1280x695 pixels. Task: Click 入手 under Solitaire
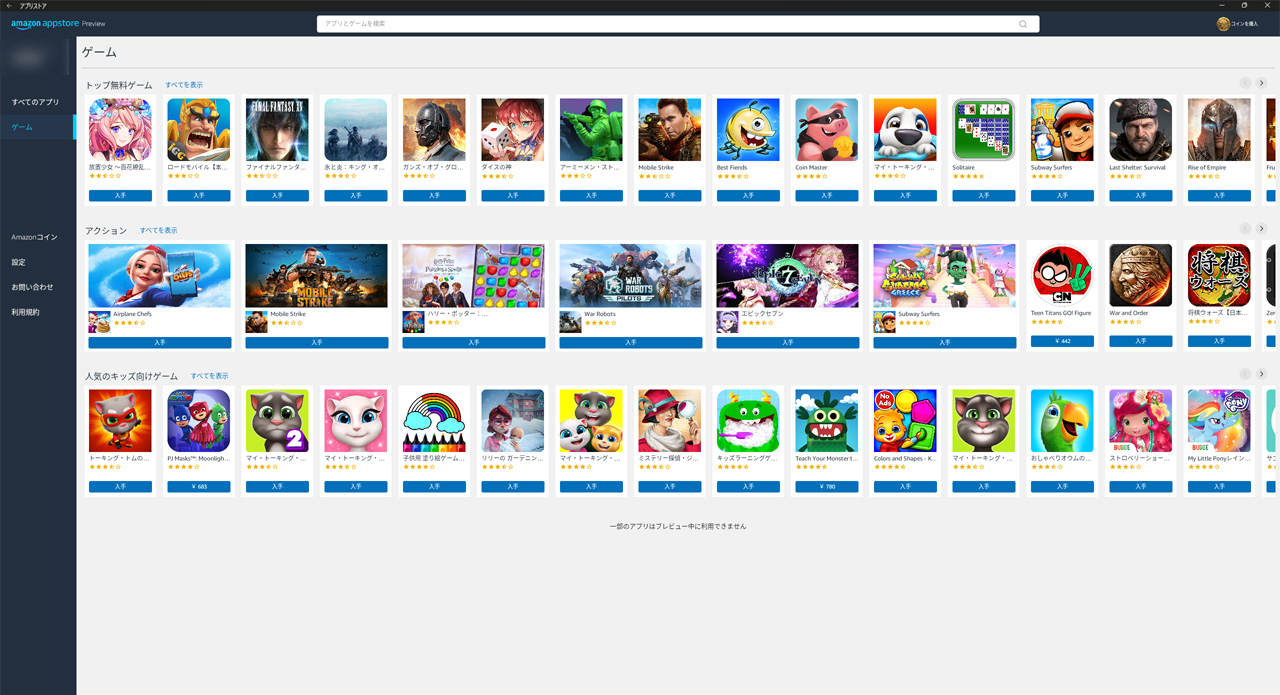point(984,196)
